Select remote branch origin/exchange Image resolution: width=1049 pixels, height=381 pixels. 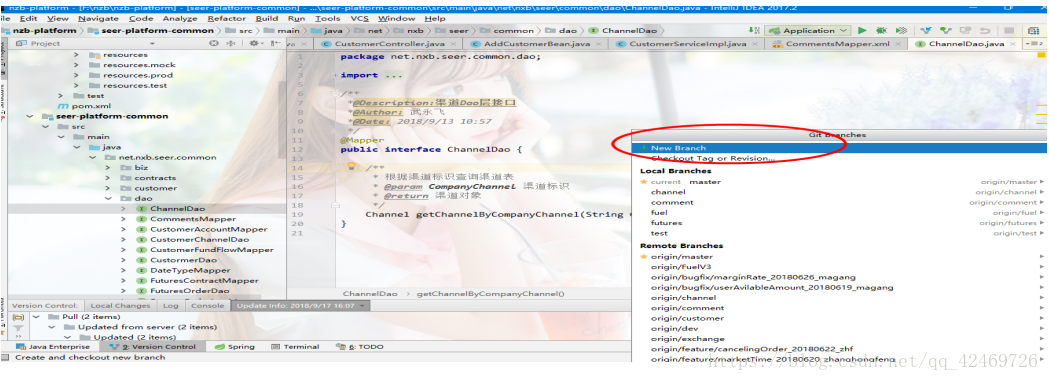pos(840,339)
